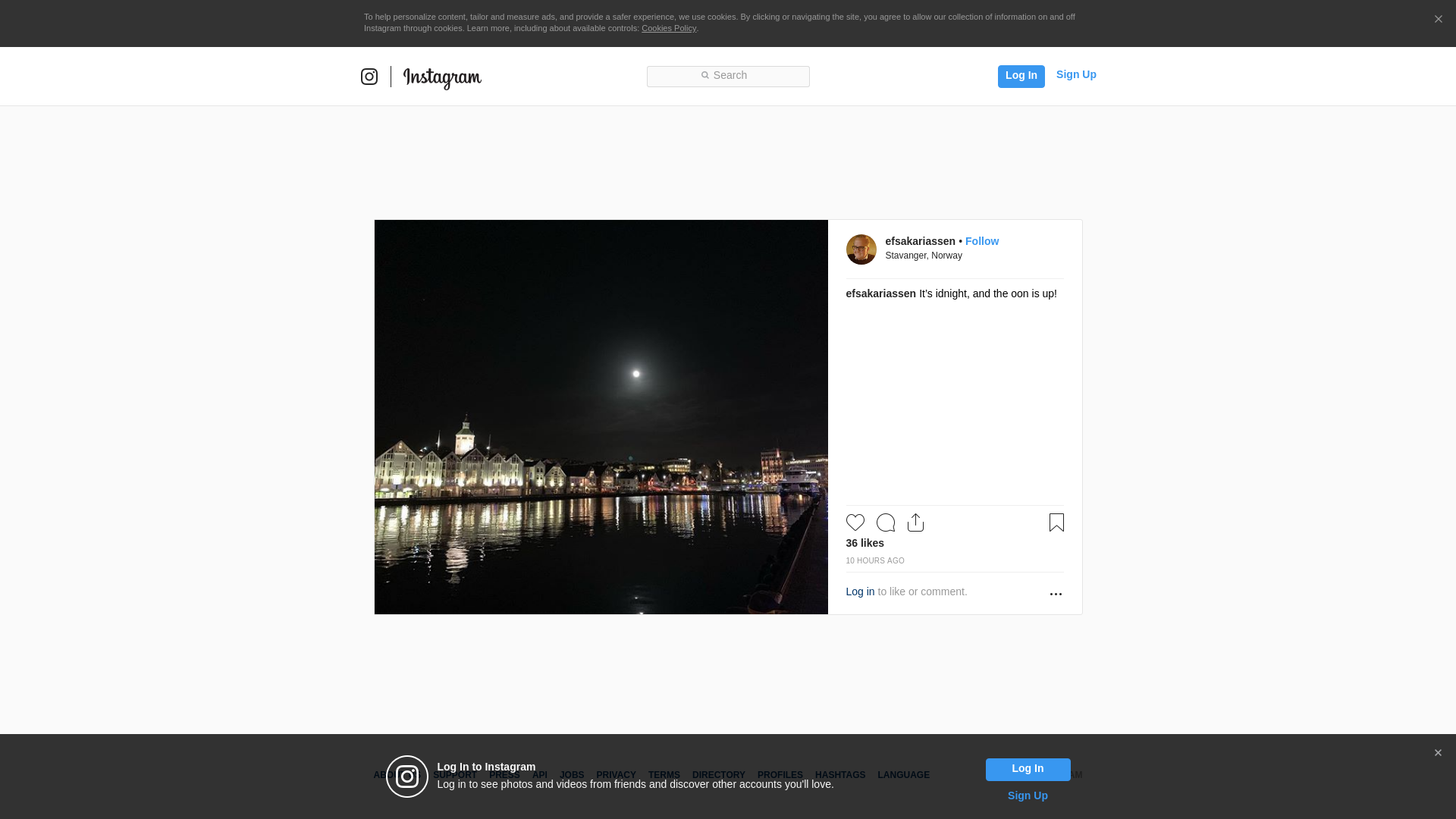The width and height of the screenshot is (1456, 819).
Task: Click the 10 HOURS AGO timestamp
Action: pos(875,561)
